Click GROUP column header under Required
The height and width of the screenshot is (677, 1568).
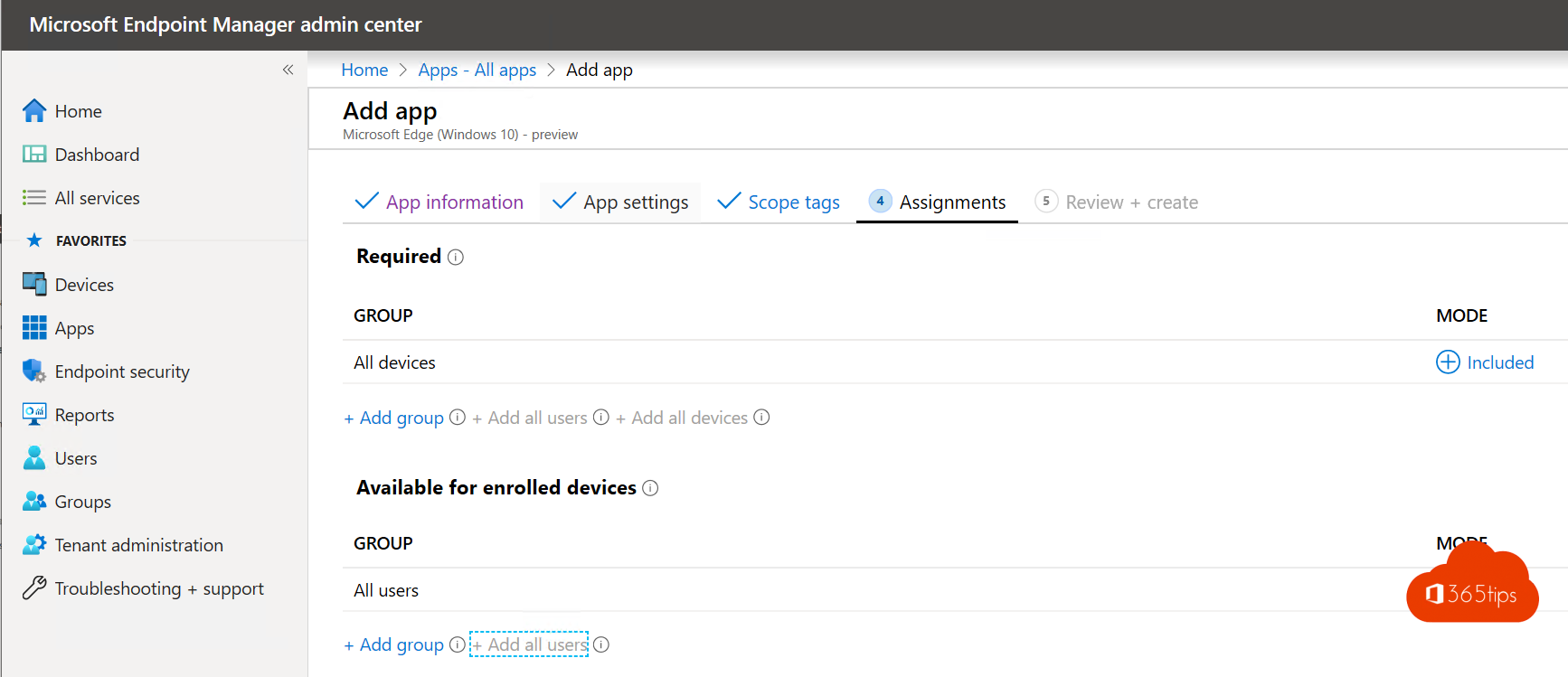[383, 315]
